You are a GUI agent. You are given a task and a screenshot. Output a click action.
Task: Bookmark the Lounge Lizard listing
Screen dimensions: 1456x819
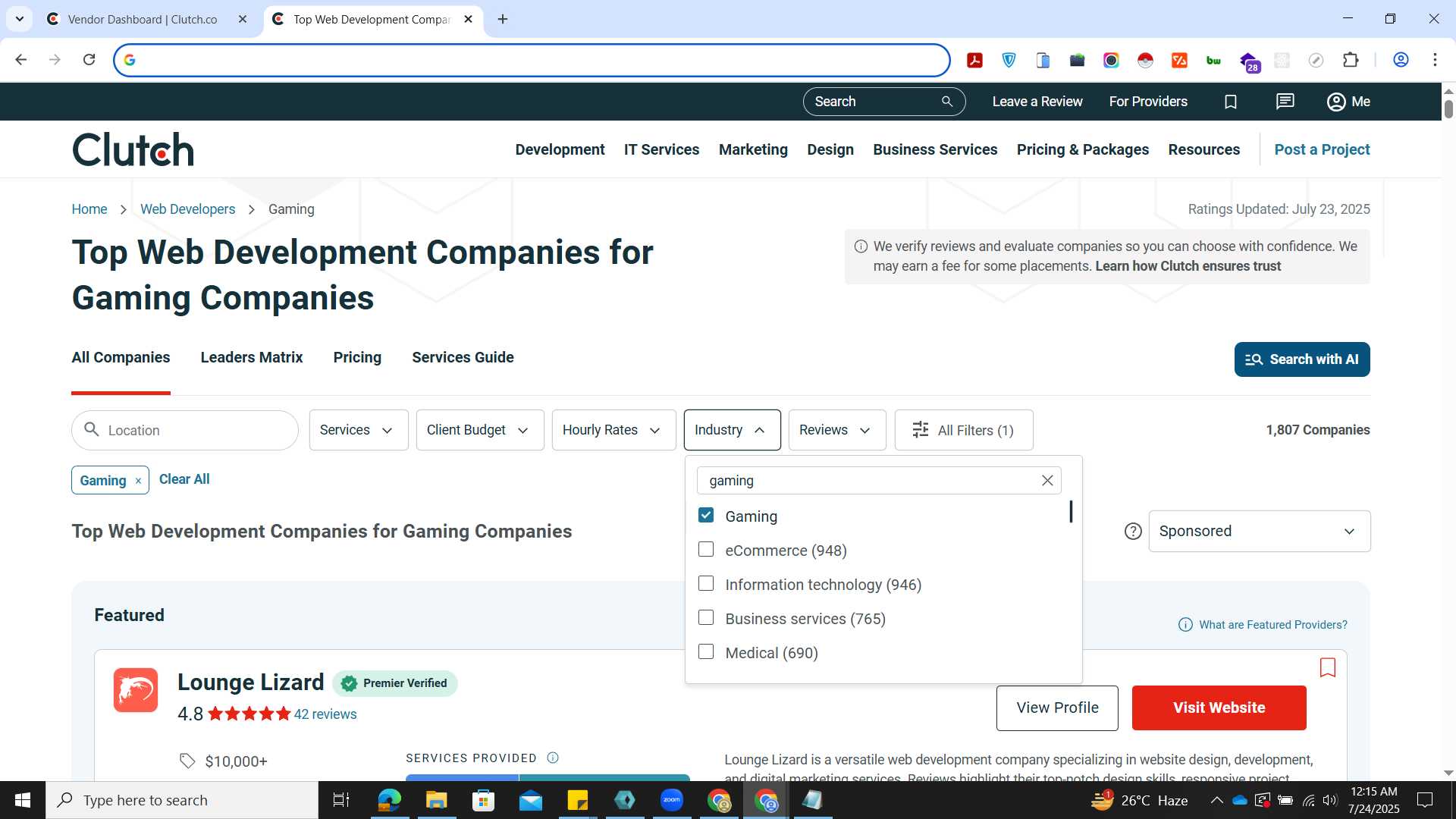click(x=1328, y=667)
